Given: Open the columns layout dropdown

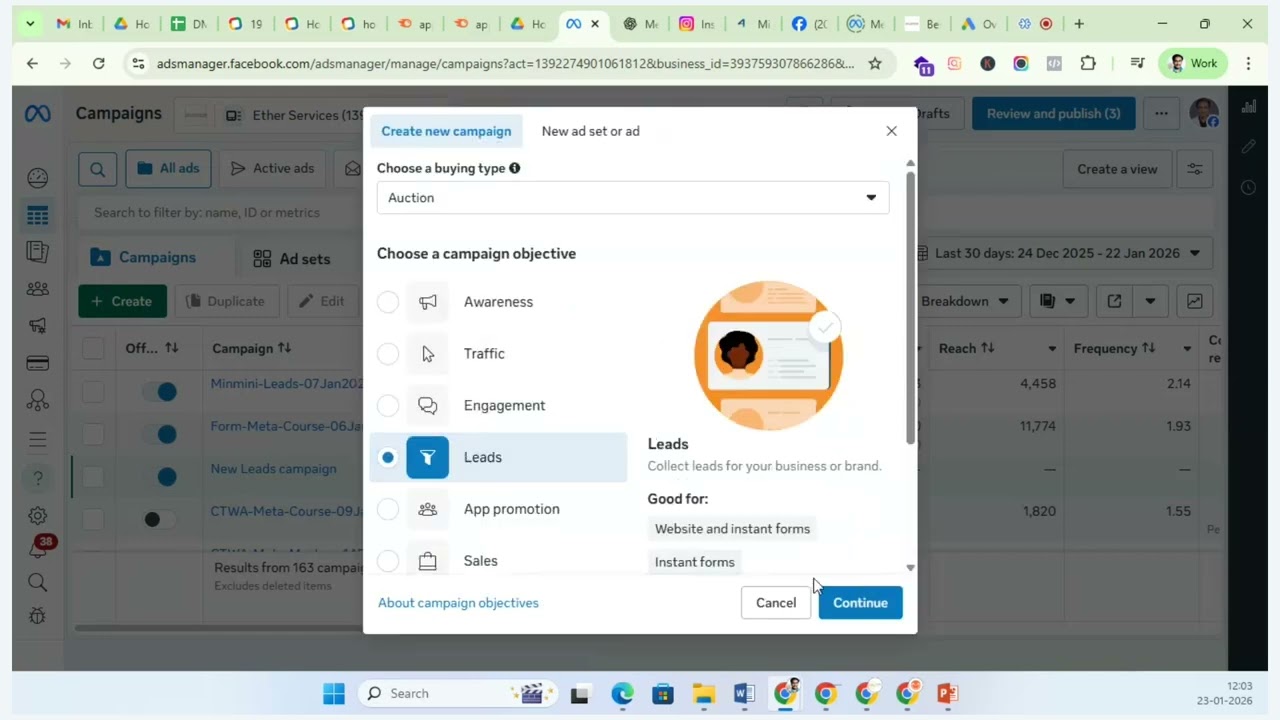Looking at the screenshot, I should [1058, 301].
